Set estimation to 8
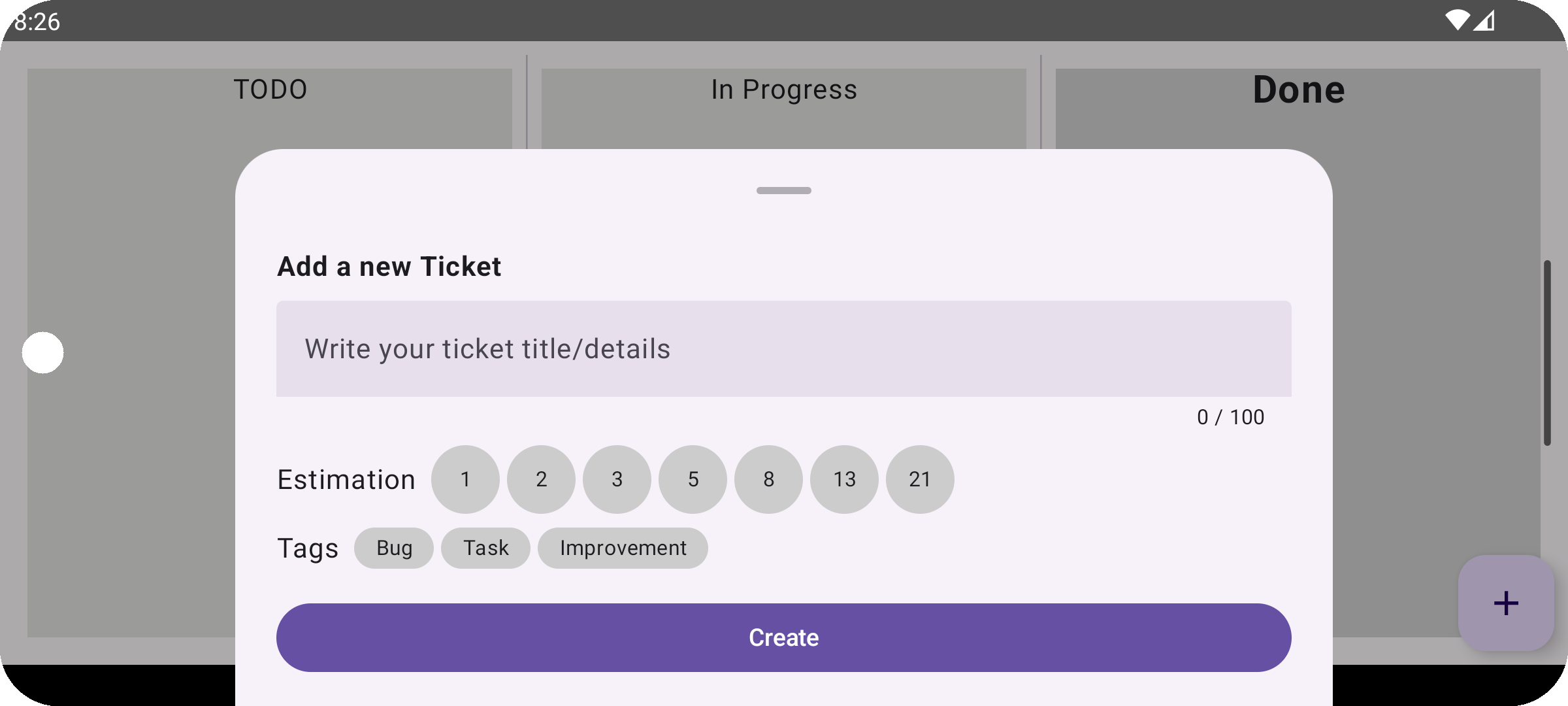This screenshot has height=706, width=1568. pos(768,479)
